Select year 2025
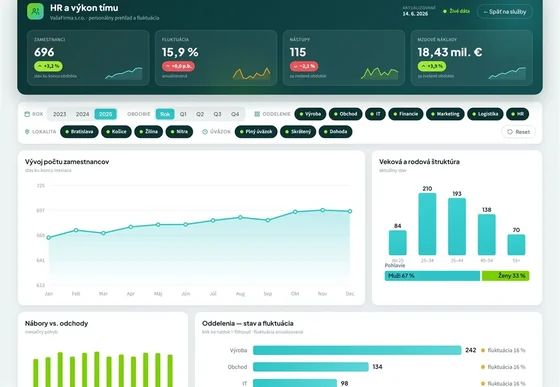 (x=105, y=114)
